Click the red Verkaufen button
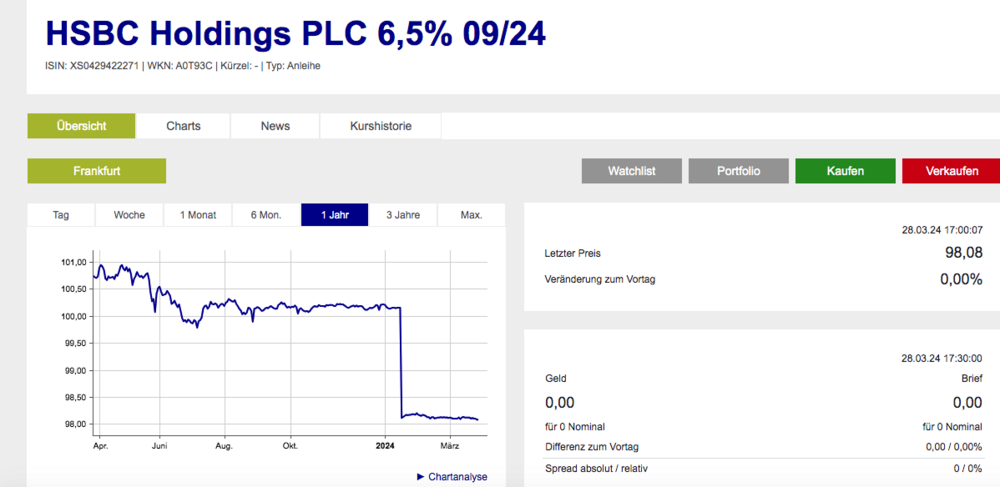The height and width of the screenshot is (487, 1000). (952, 171)
